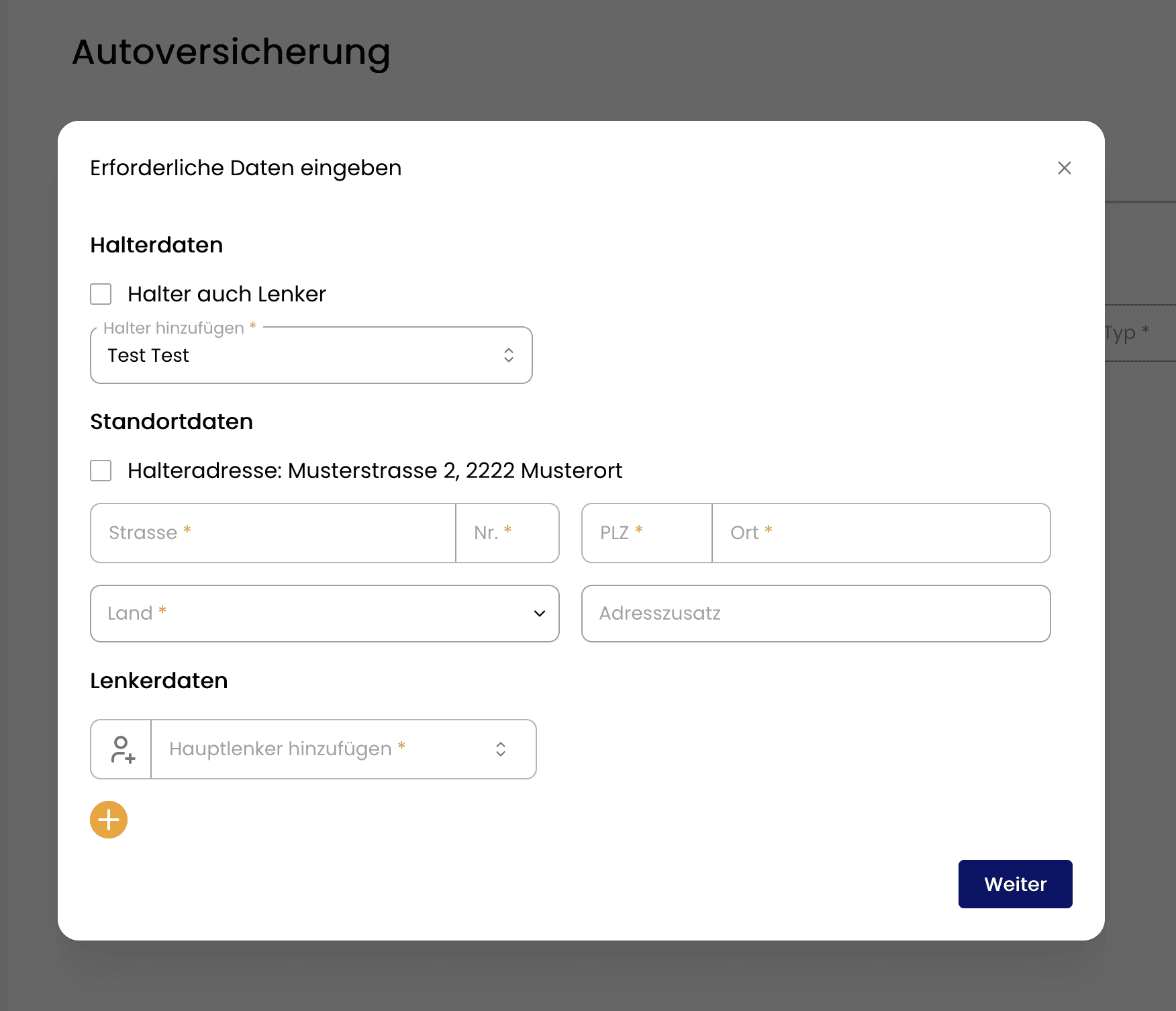The width and height of the screenshot is (1176, 1011).
Task: Close the Erforderliche Daten eingeben dialog
Action: (x=1064, y=168)
